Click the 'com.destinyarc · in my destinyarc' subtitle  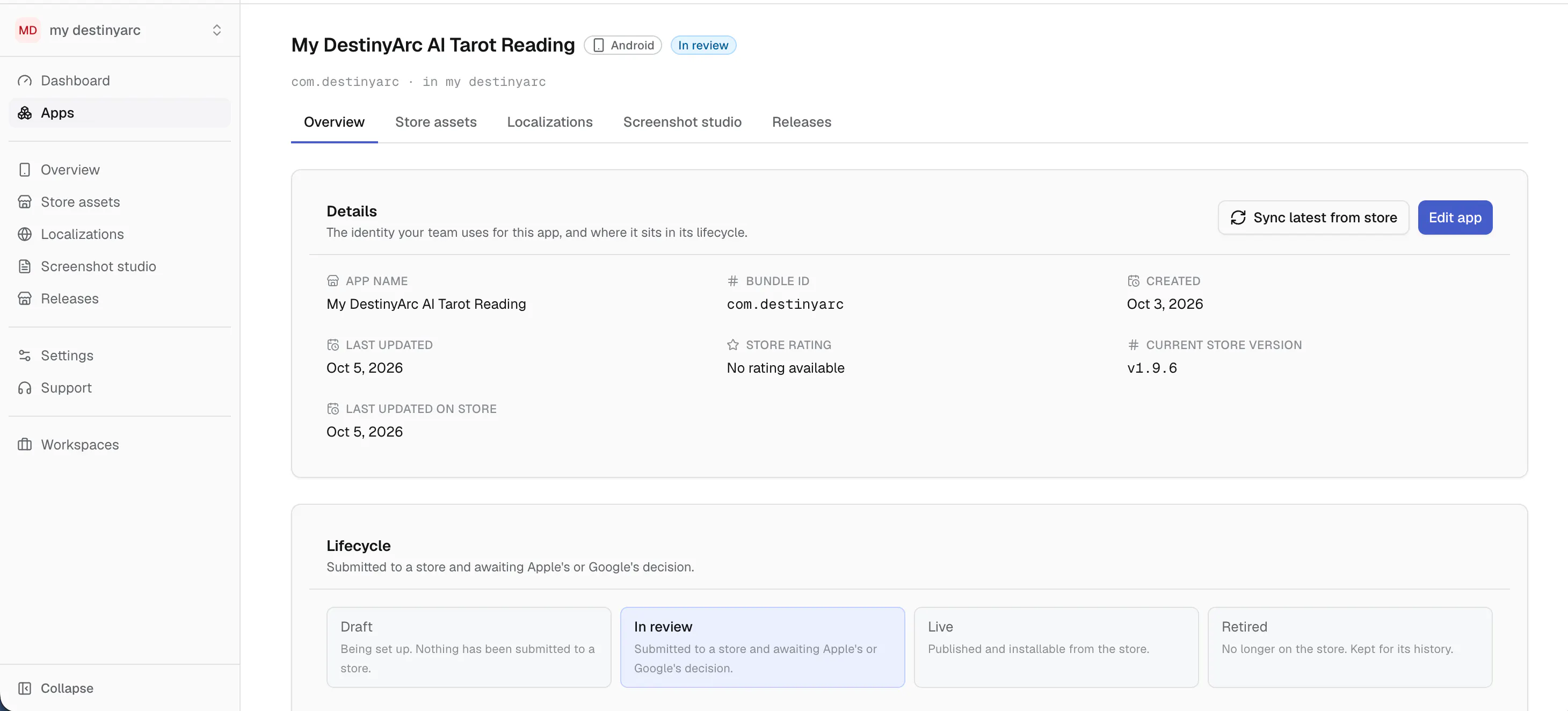(x=418, y=82)
